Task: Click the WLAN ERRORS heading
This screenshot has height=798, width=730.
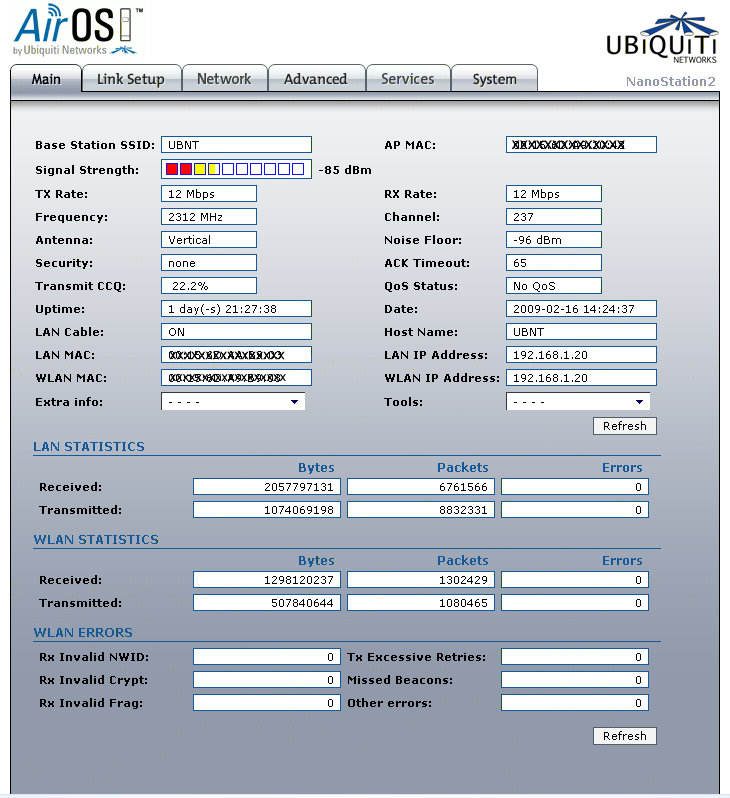Action: (x=83, y=632)
